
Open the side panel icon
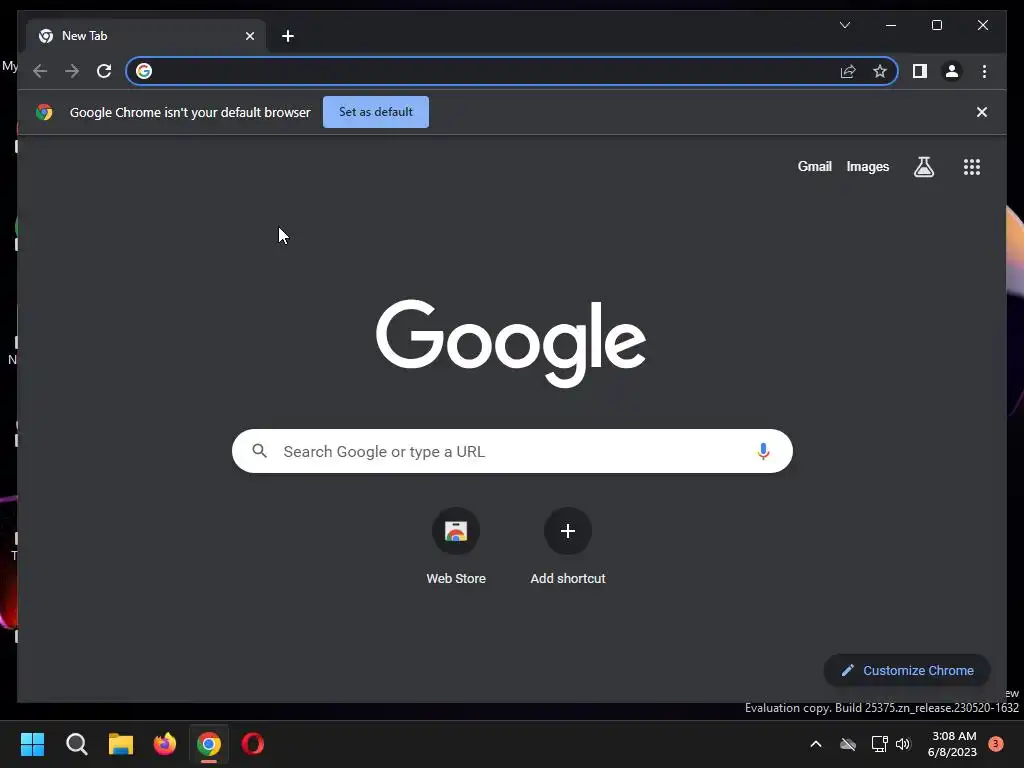click(920, 71)
